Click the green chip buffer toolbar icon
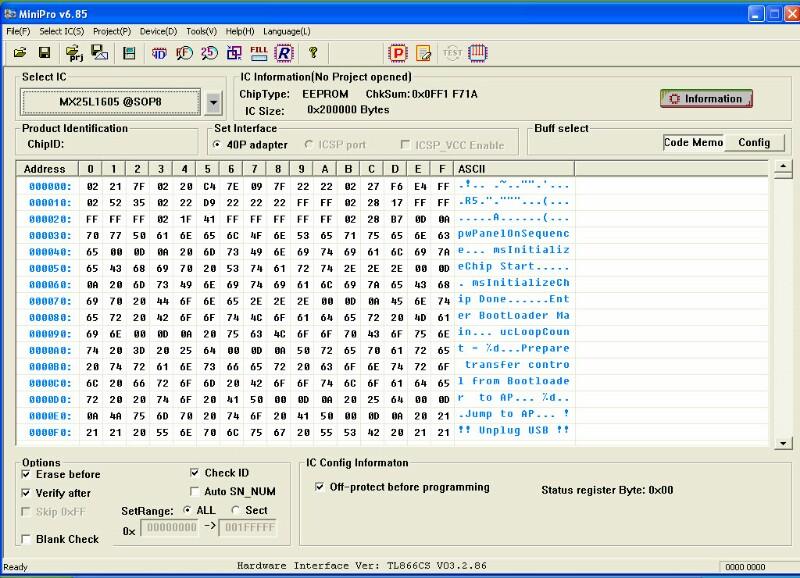Image resolution: width=800 pixels, height=578 pixels. tap(129, 53)
